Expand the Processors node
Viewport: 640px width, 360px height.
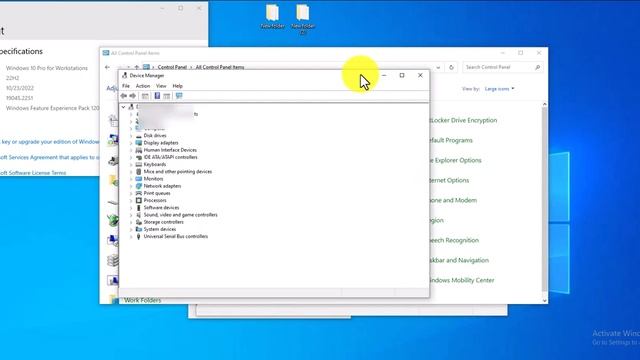[x=131, y=200]
